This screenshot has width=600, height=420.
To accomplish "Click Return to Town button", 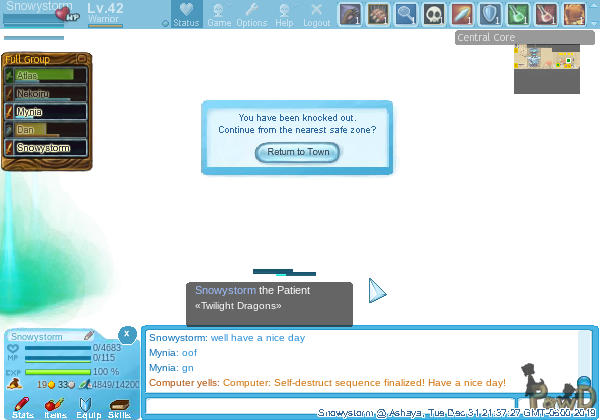I will (297, 152).
